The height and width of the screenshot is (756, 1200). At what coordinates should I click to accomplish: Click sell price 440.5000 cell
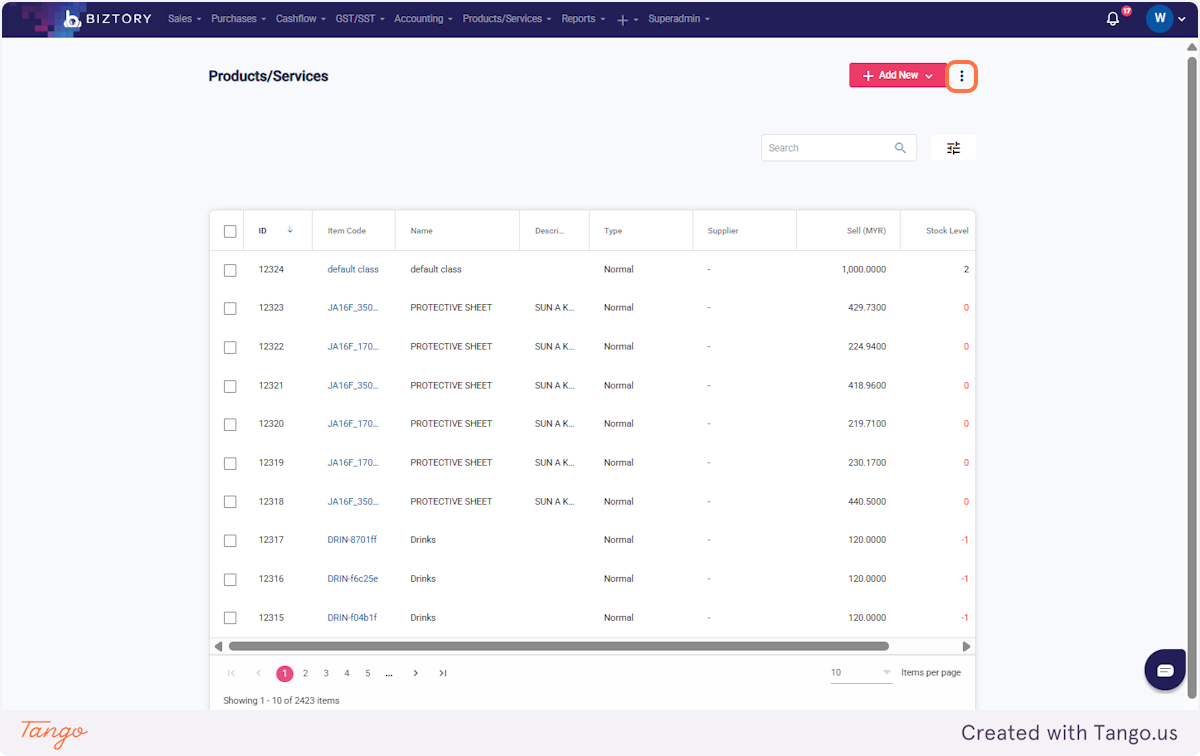(x=867, y=502)
